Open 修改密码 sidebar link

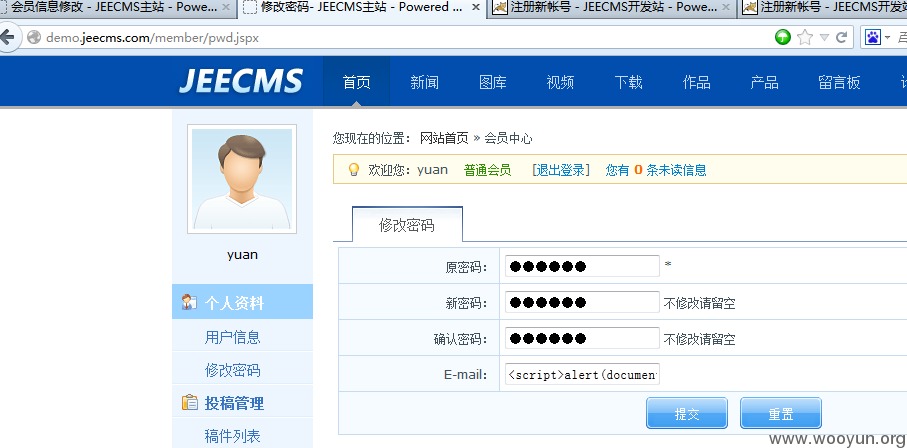click(x=233, y=370)
